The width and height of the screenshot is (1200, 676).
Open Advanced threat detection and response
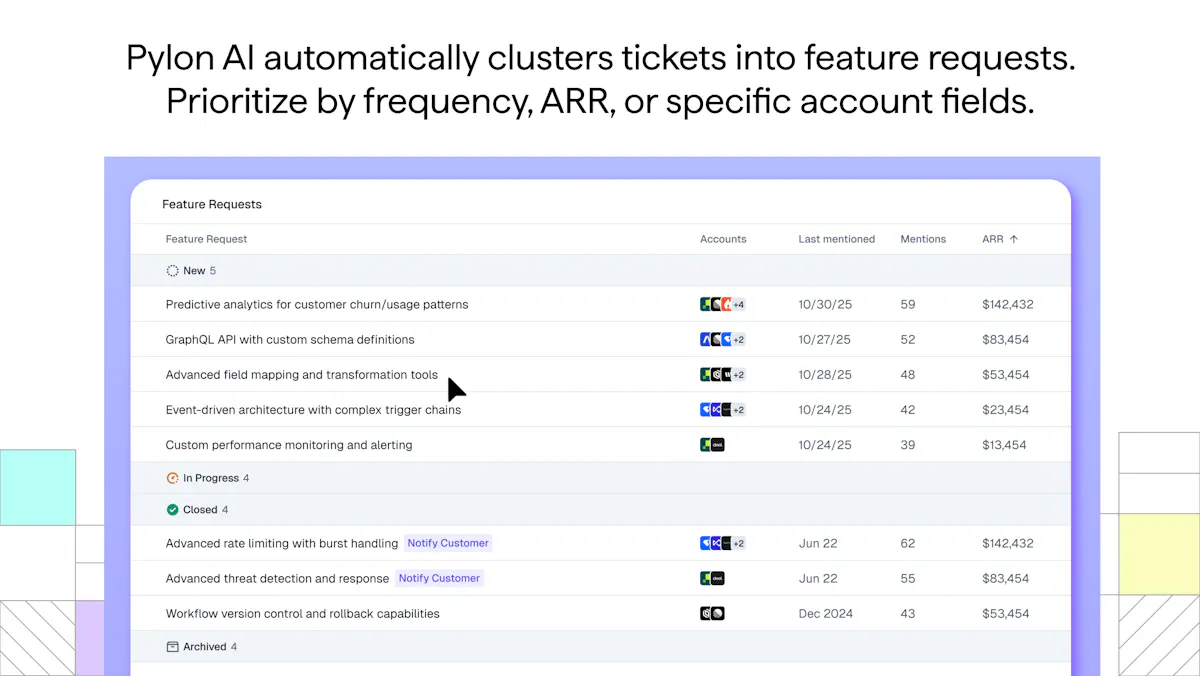[x=278, y=578]
